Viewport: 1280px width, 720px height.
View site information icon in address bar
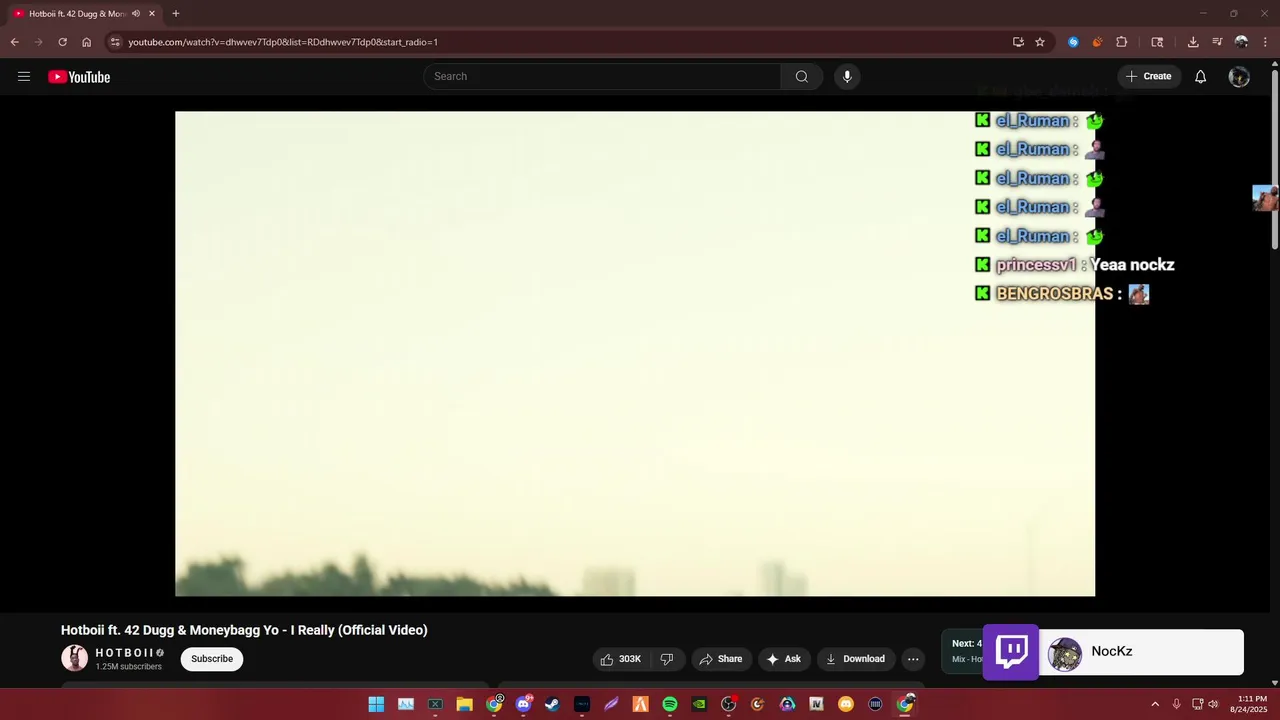click(x=115, y=42)
